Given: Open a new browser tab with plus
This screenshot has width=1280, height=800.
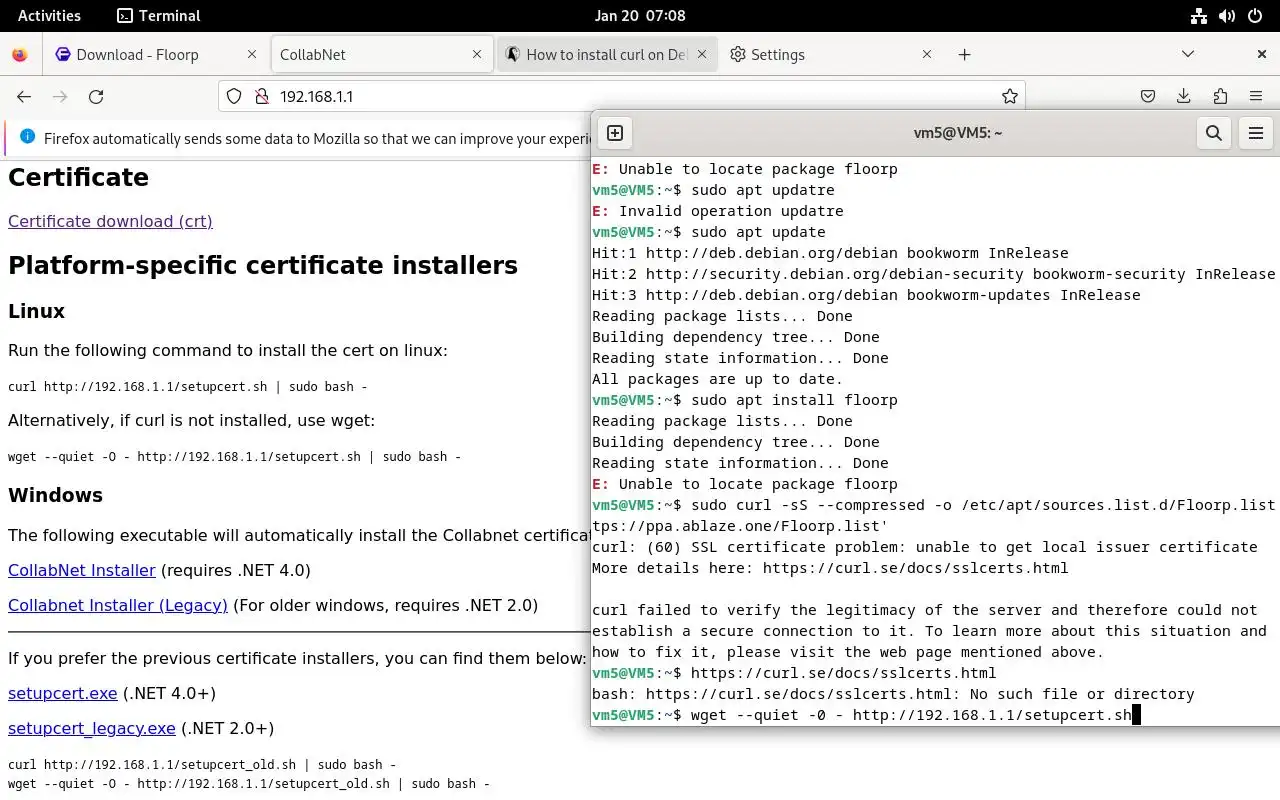Looking at the screenshot, I should [964, 55].
